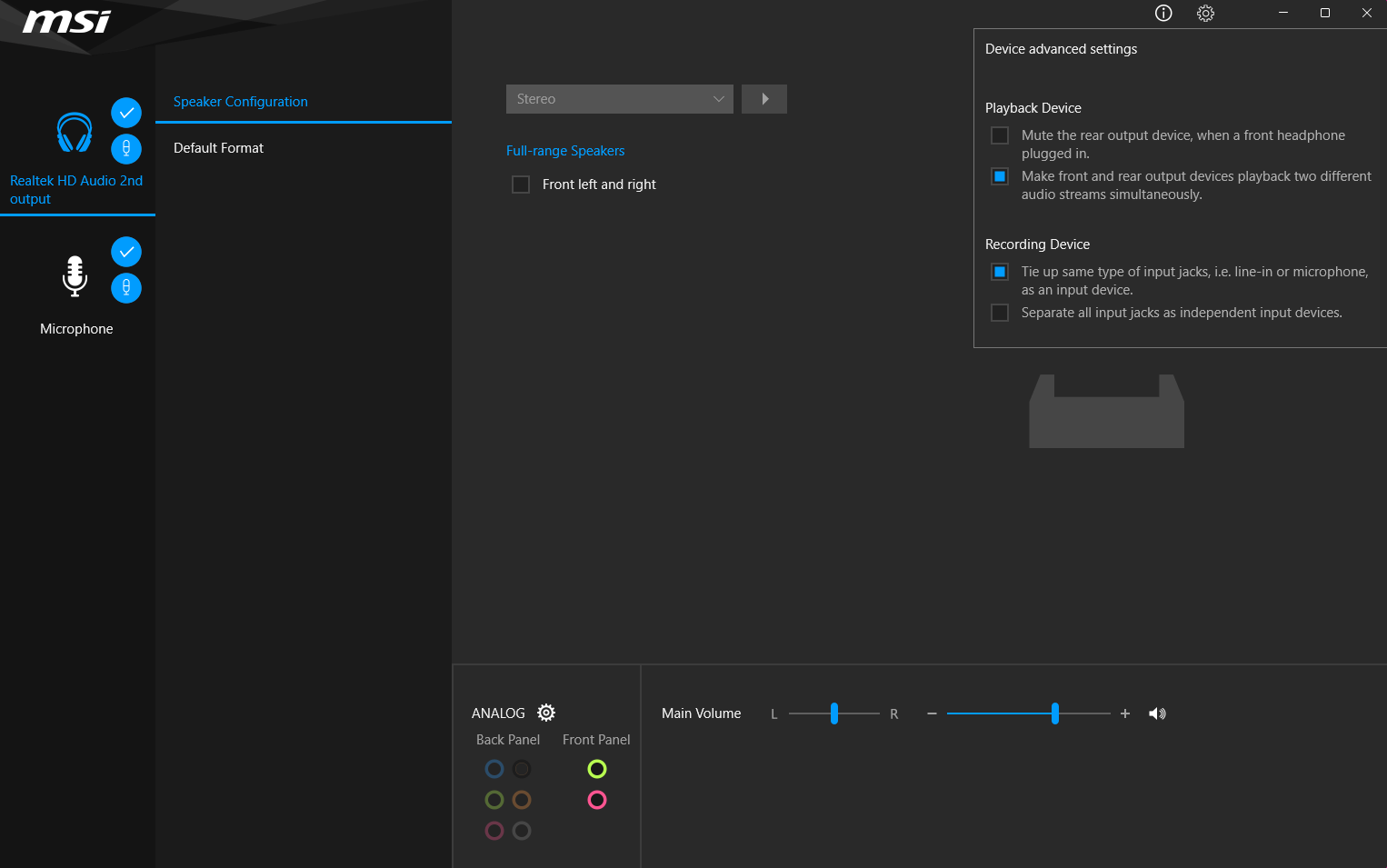The height and width of the screenshot is (868, 1387).
Task: Enable Front left and right full-range speakers
Action: [521, 185]
